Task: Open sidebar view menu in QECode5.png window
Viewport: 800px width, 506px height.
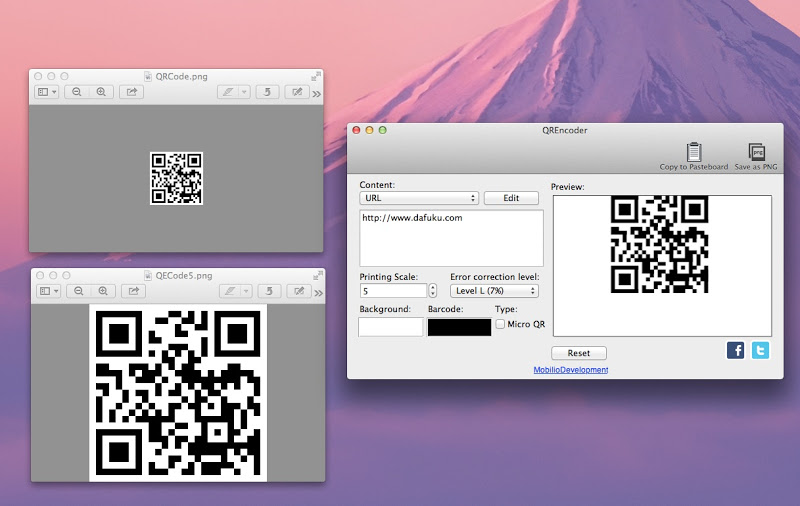Action: pos(49,291)
